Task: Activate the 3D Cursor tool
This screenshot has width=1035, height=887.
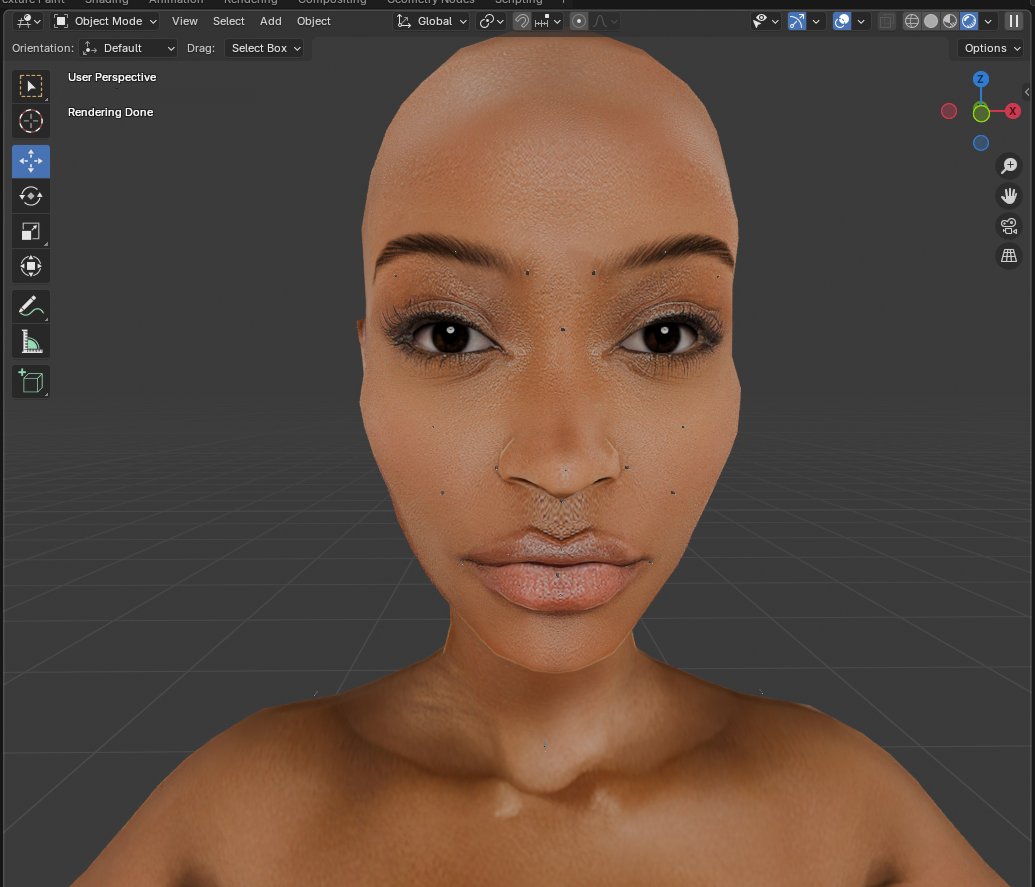Action: point(31,121)
